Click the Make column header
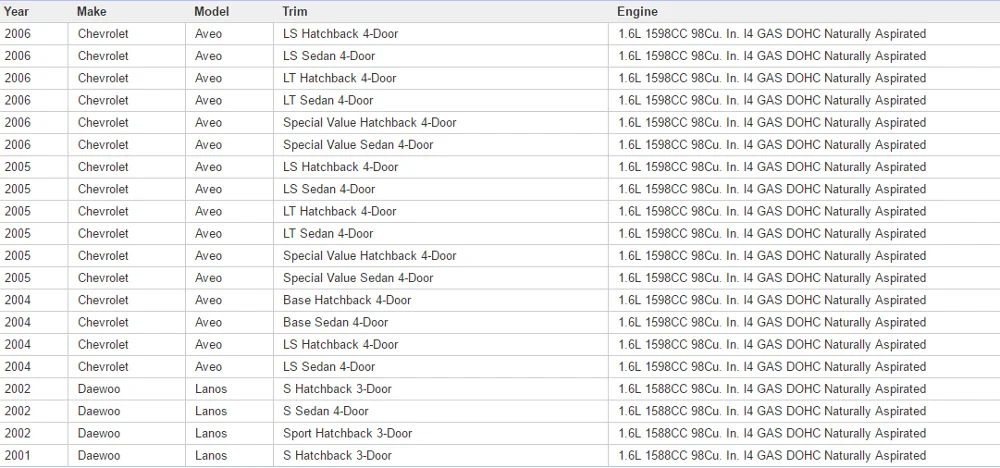Screen dimensions: 1000x468 (x=92, y=12)
